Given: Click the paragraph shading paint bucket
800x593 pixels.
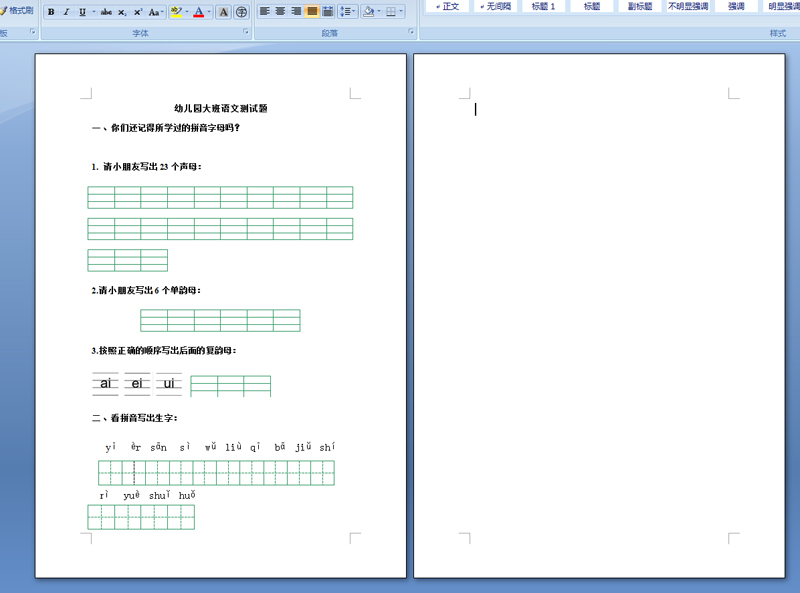Looking at the screenshot, I should click(x=368, y=11).
